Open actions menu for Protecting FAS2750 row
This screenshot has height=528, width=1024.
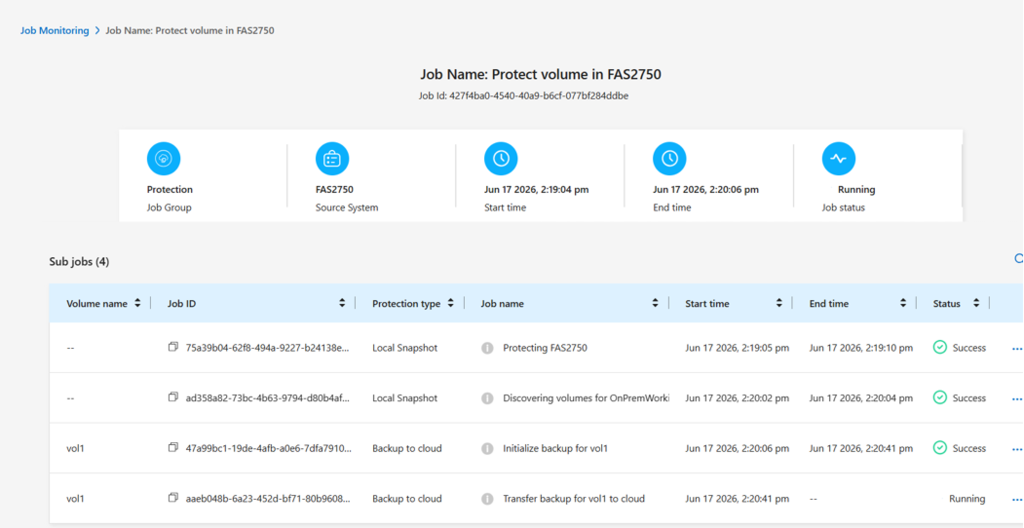1017,349
